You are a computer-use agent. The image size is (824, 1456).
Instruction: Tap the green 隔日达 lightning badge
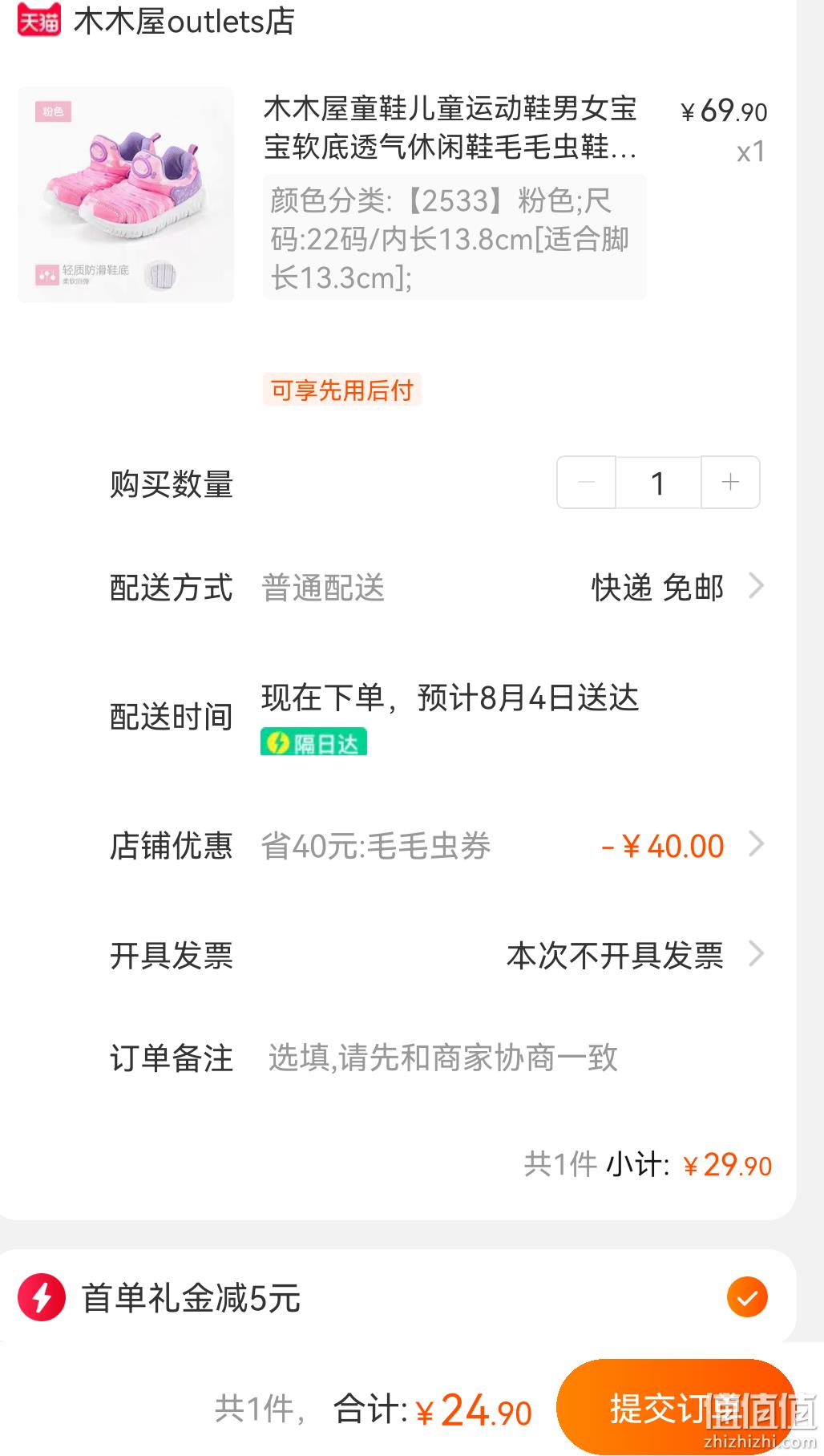pos(313,742)
